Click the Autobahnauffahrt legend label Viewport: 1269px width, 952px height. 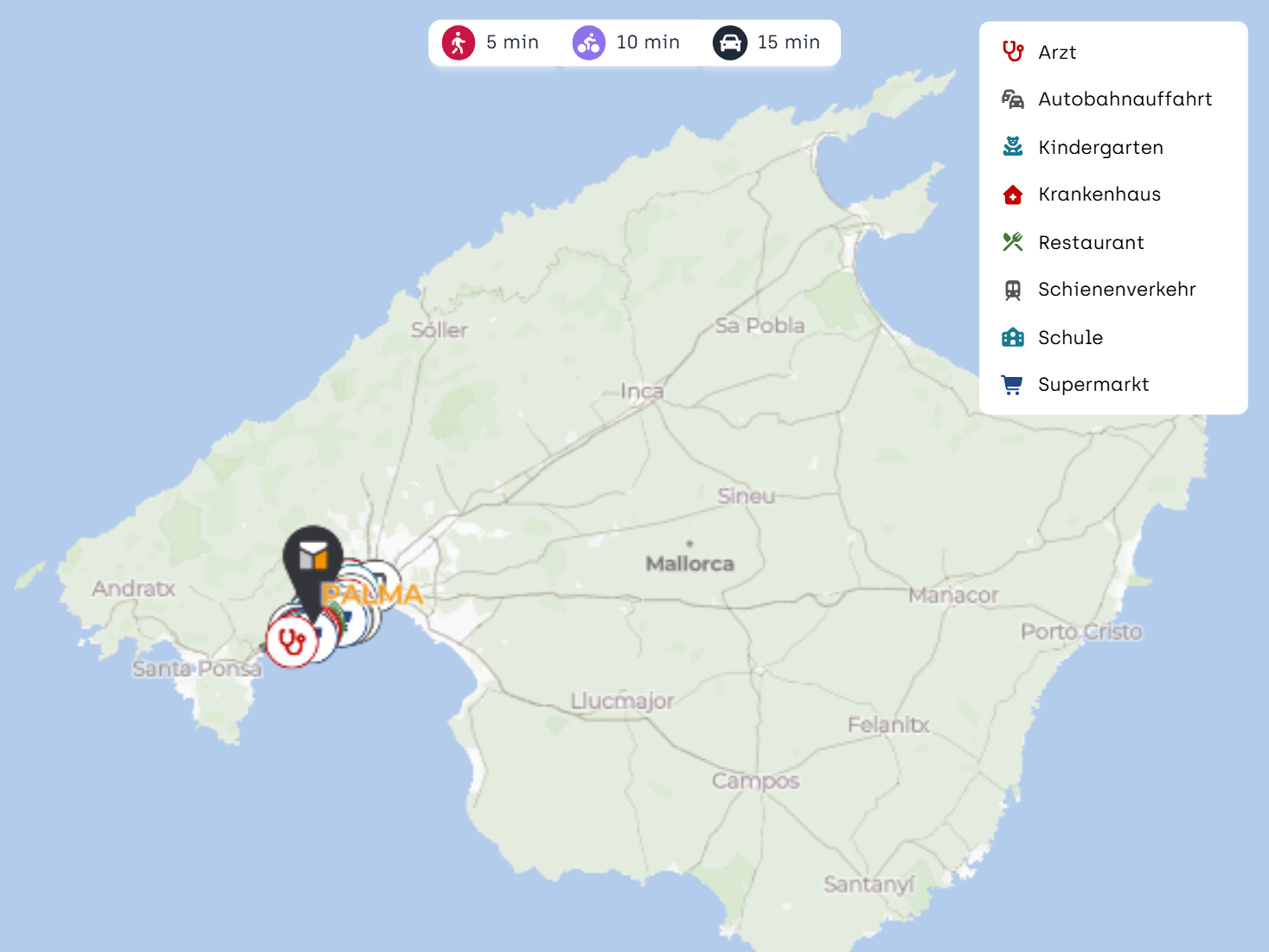pyautogui.click(x=1125, y=99)
